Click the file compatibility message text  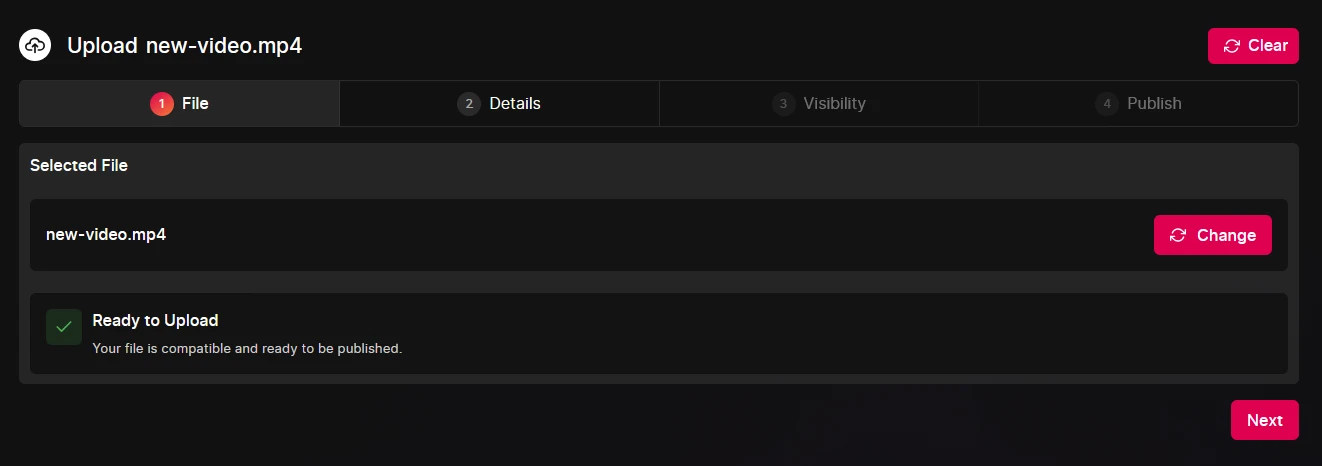pos(247,349)
